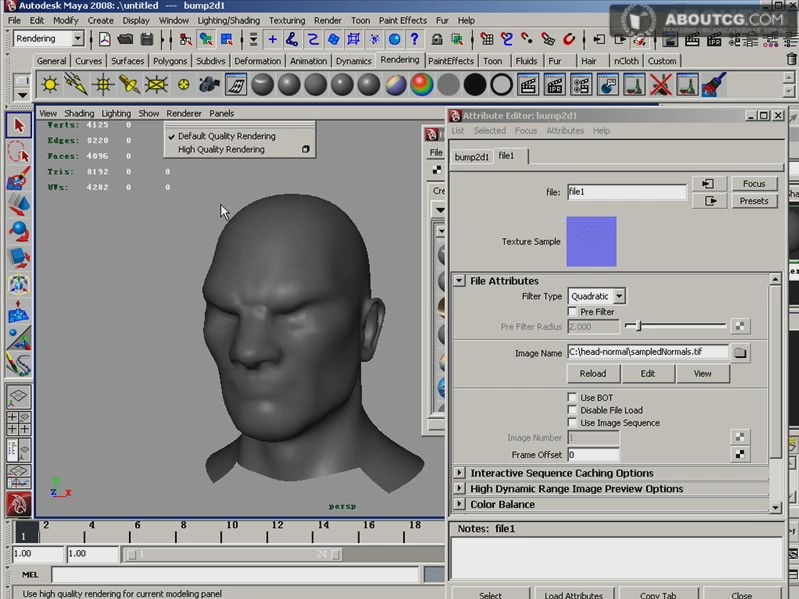Switch to the Polygons shelf tab
Image resolution: width=799 pixels, height=599 pixels.
(170, 61)
